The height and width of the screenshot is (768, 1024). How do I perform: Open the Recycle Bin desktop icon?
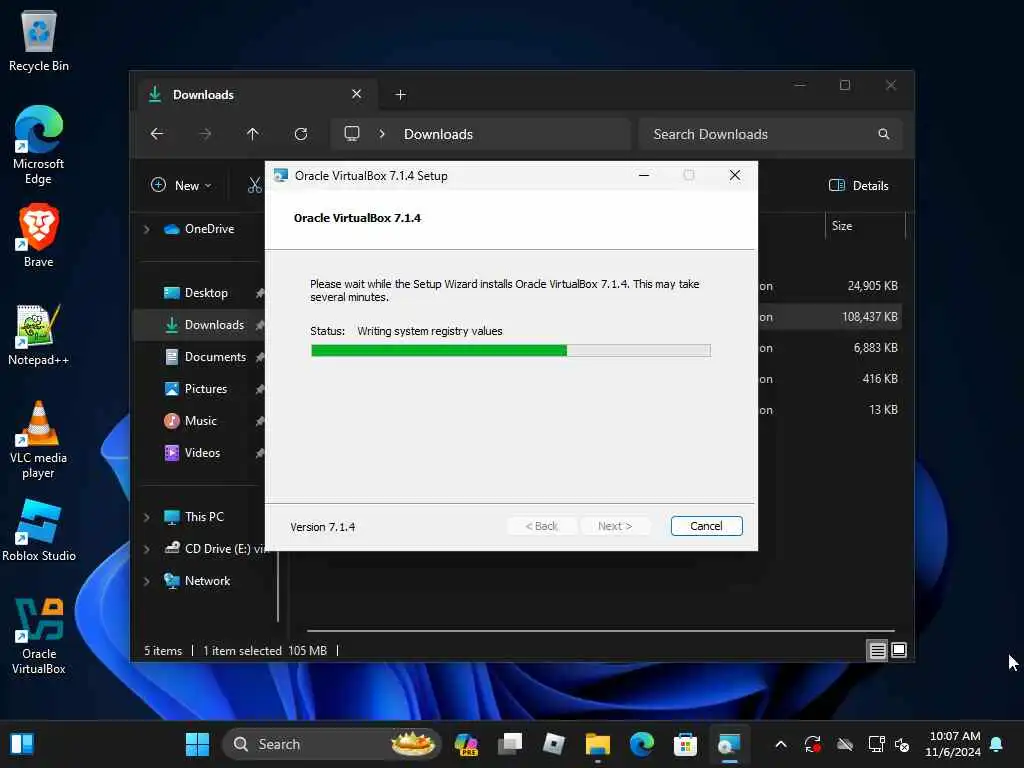pyautogui.click(x=39, y=40)
